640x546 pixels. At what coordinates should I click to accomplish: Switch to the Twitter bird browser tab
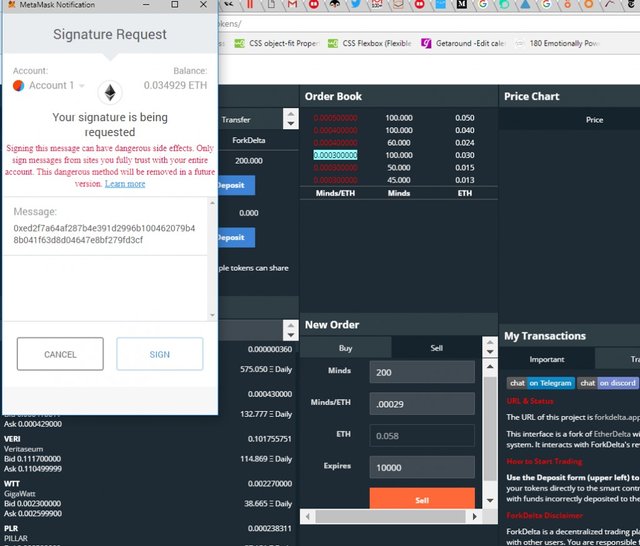tap(356, 4)
